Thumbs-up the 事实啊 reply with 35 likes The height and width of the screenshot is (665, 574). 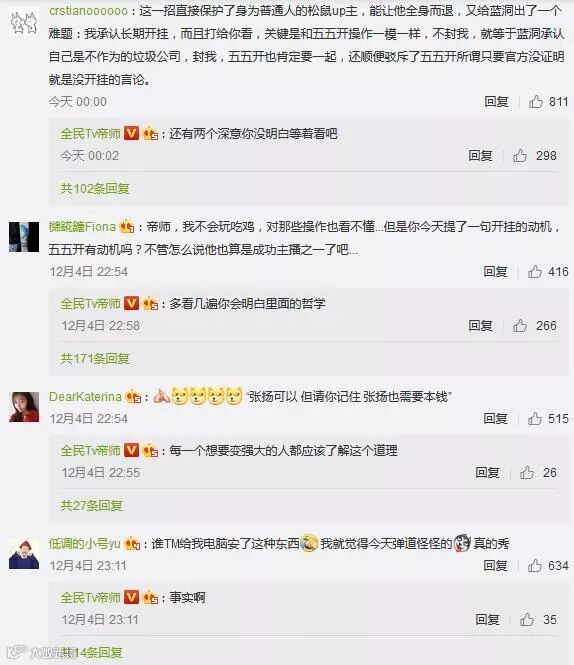527,620
